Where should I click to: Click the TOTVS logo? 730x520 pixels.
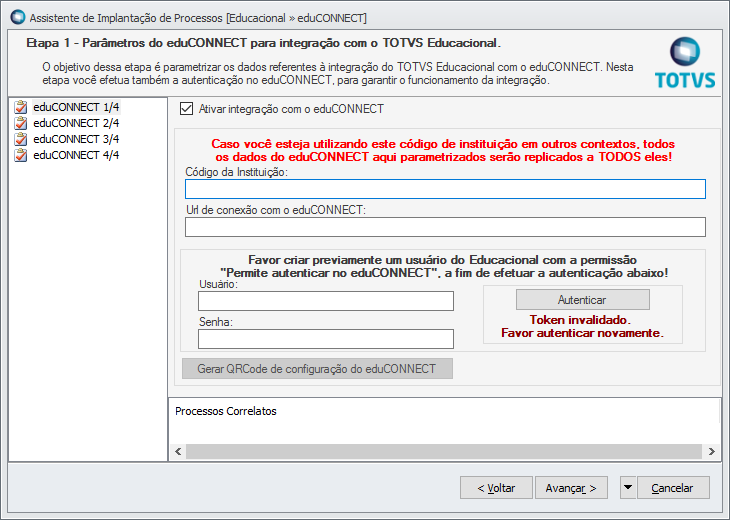(x=684, y=64)
